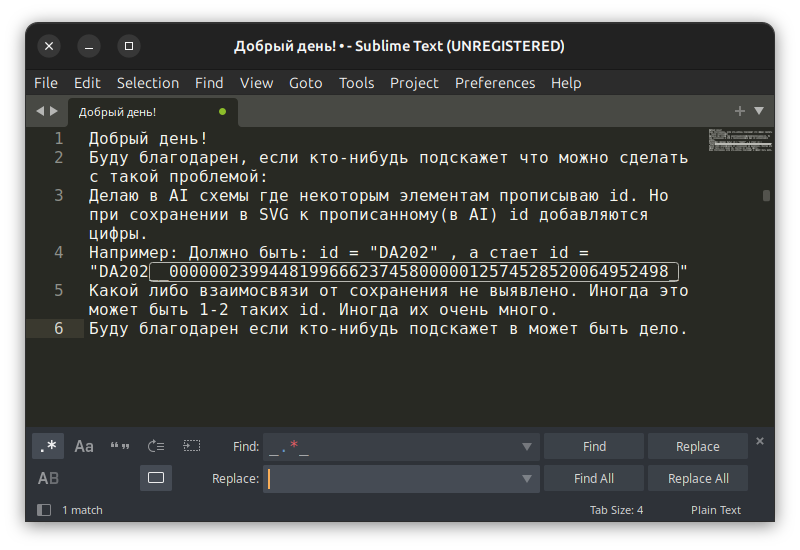Open the Find menu
Screen dimensions: 800x550
[x=209, y=83]
